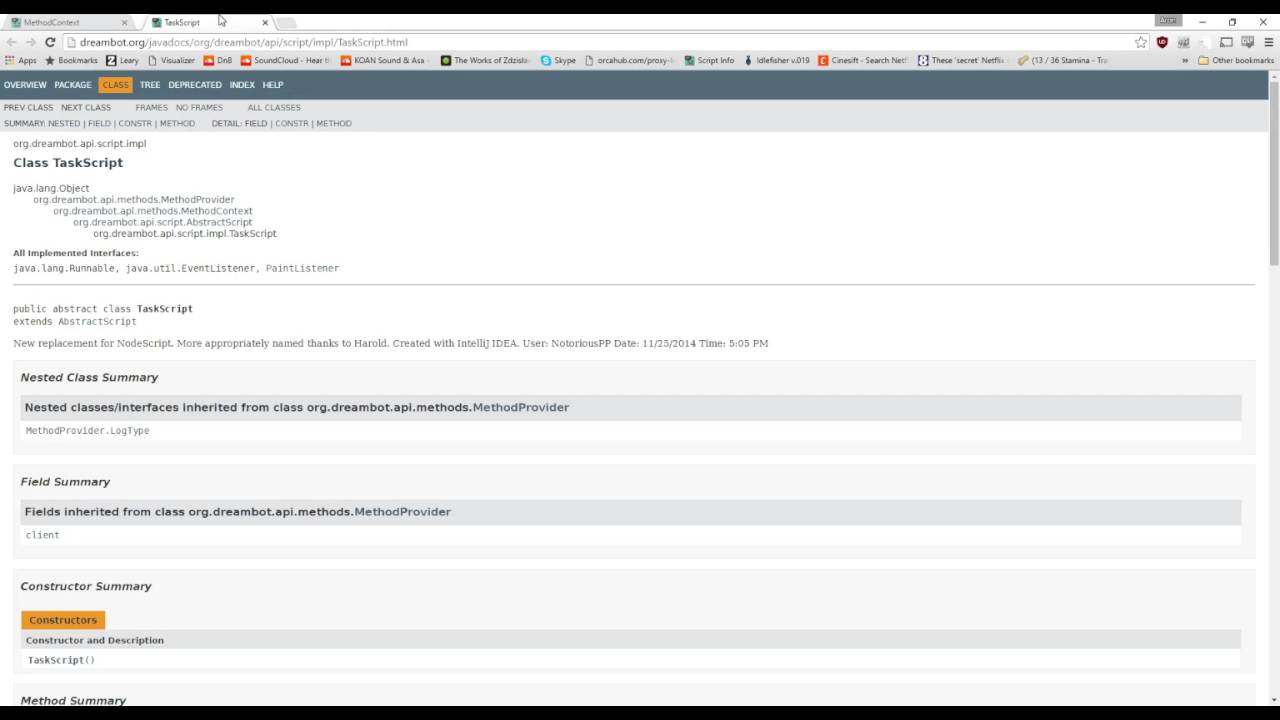Focus the address bar URL
Viewport: 1280px width, 720px height.
click(243, 42)
